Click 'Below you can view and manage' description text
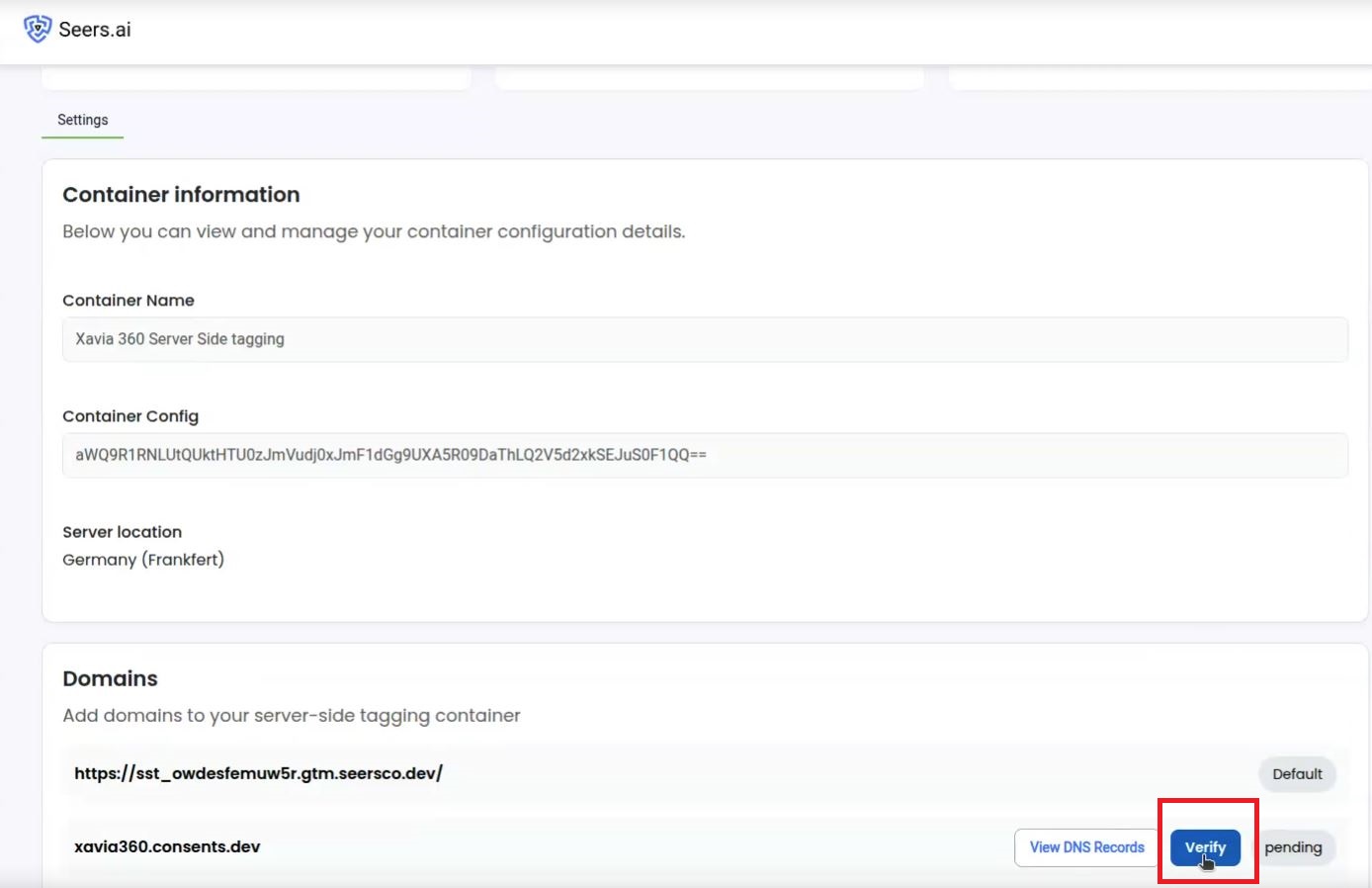The image size is (1372, 888). (x=374, y=231)
